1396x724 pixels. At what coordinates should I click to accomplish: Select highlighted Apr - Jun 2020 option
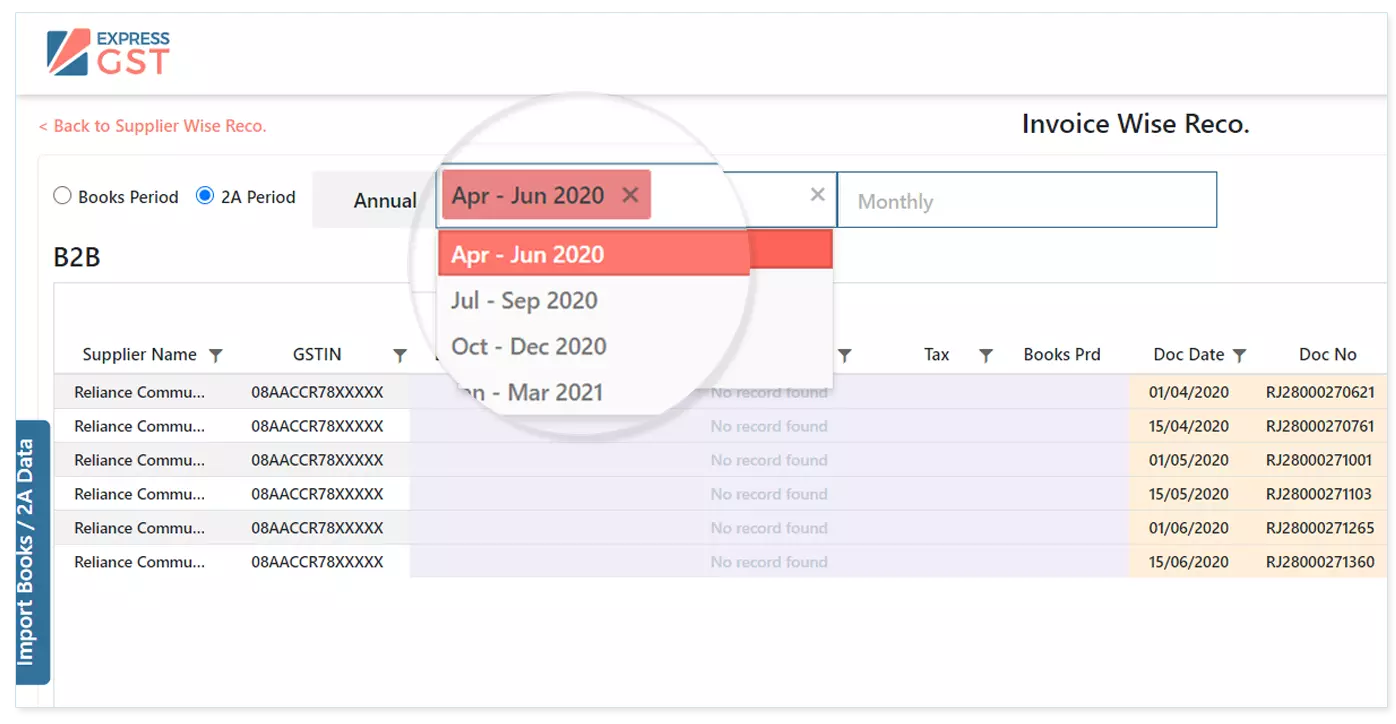click(527, 254)
